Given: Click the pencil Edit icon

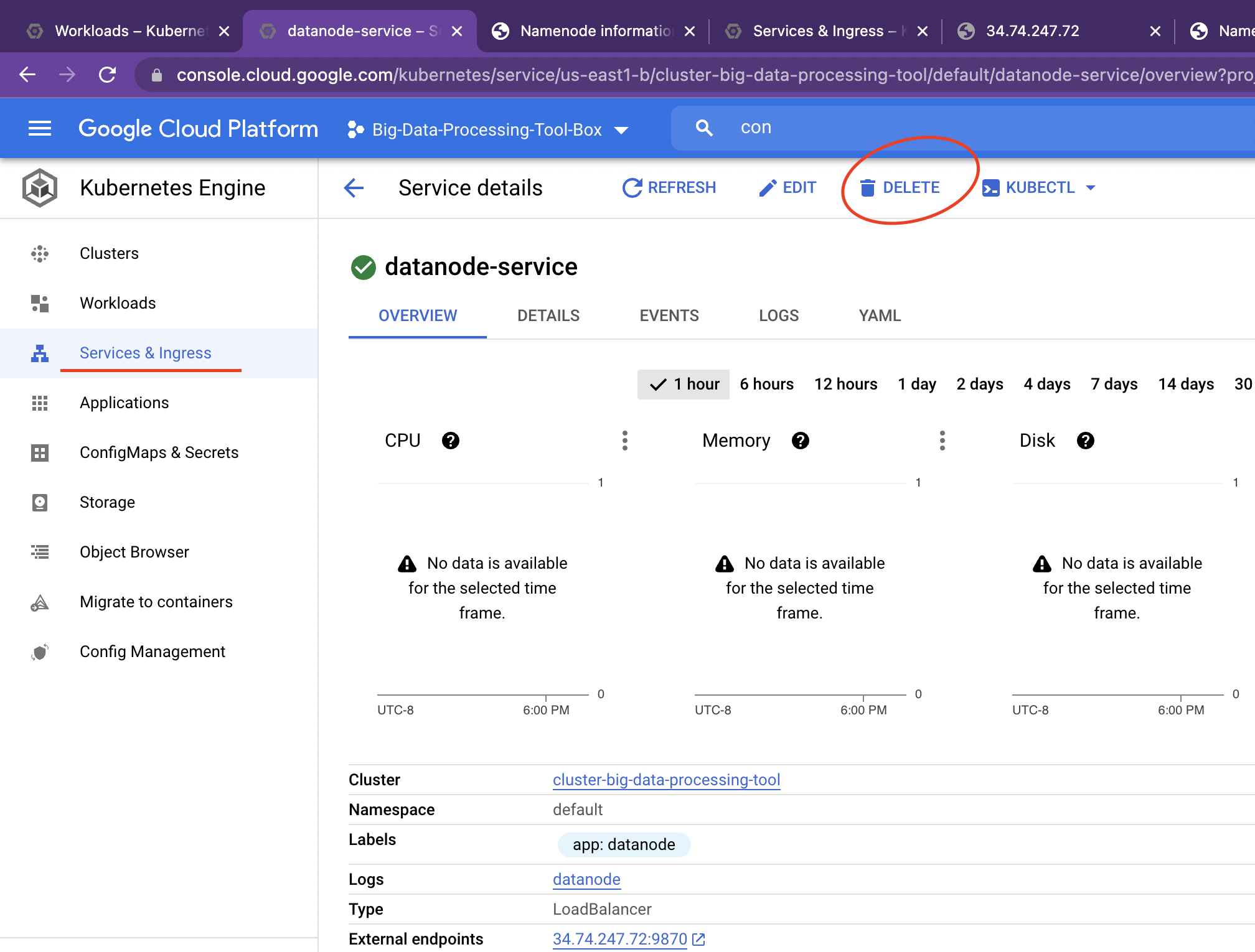Looking at the screenshot, I should tap(768, 188).
